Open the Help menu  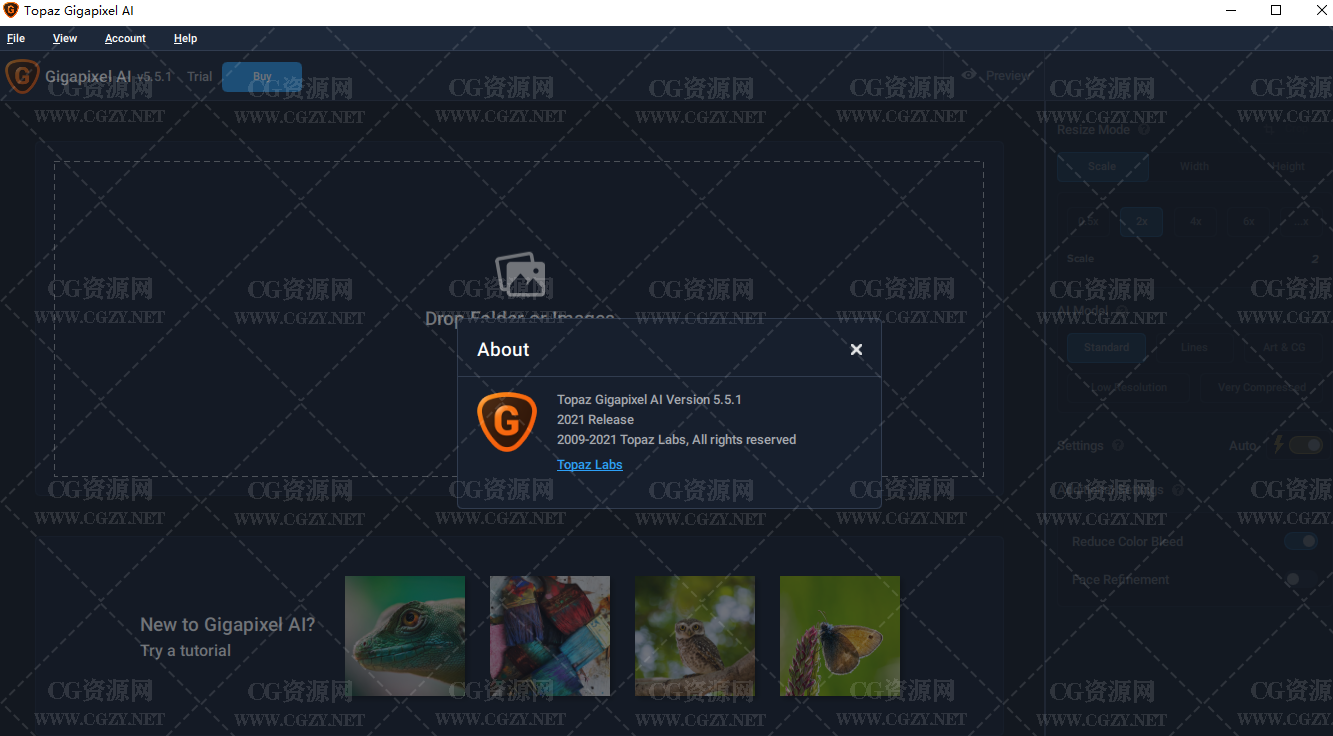coord(185,39)
